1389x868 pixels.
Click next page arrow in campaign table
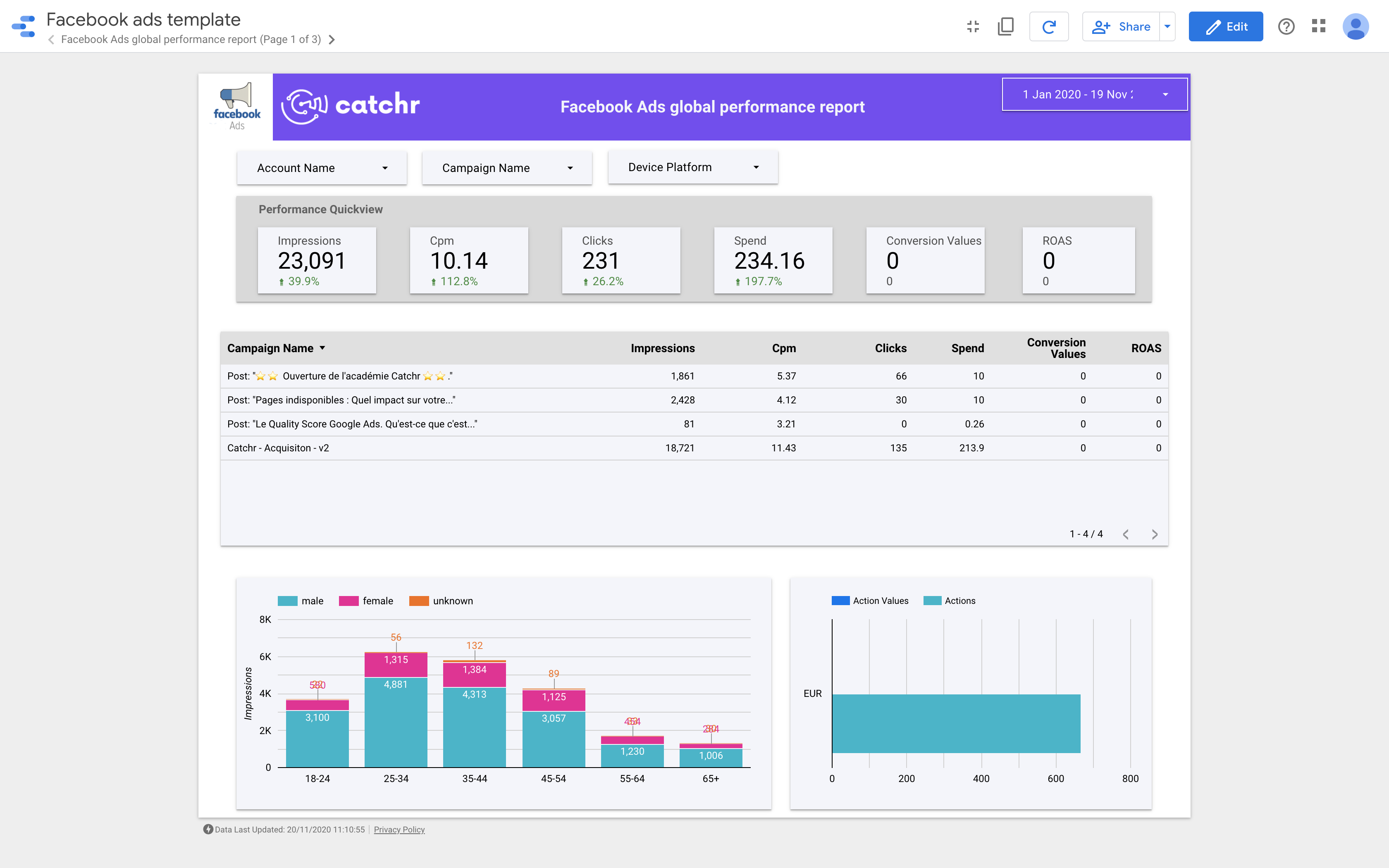[x=1154, y=534]
